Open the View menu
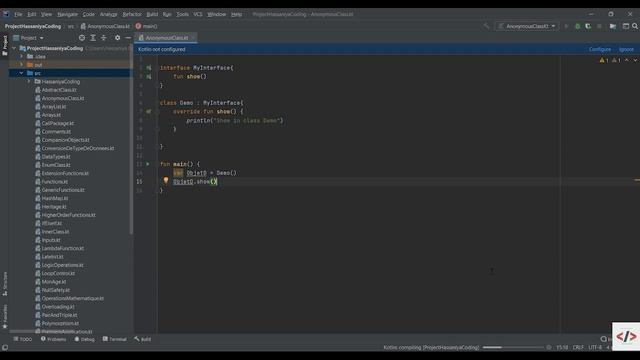Viewport: 640px width, 360px height. (x=46, y=14)
